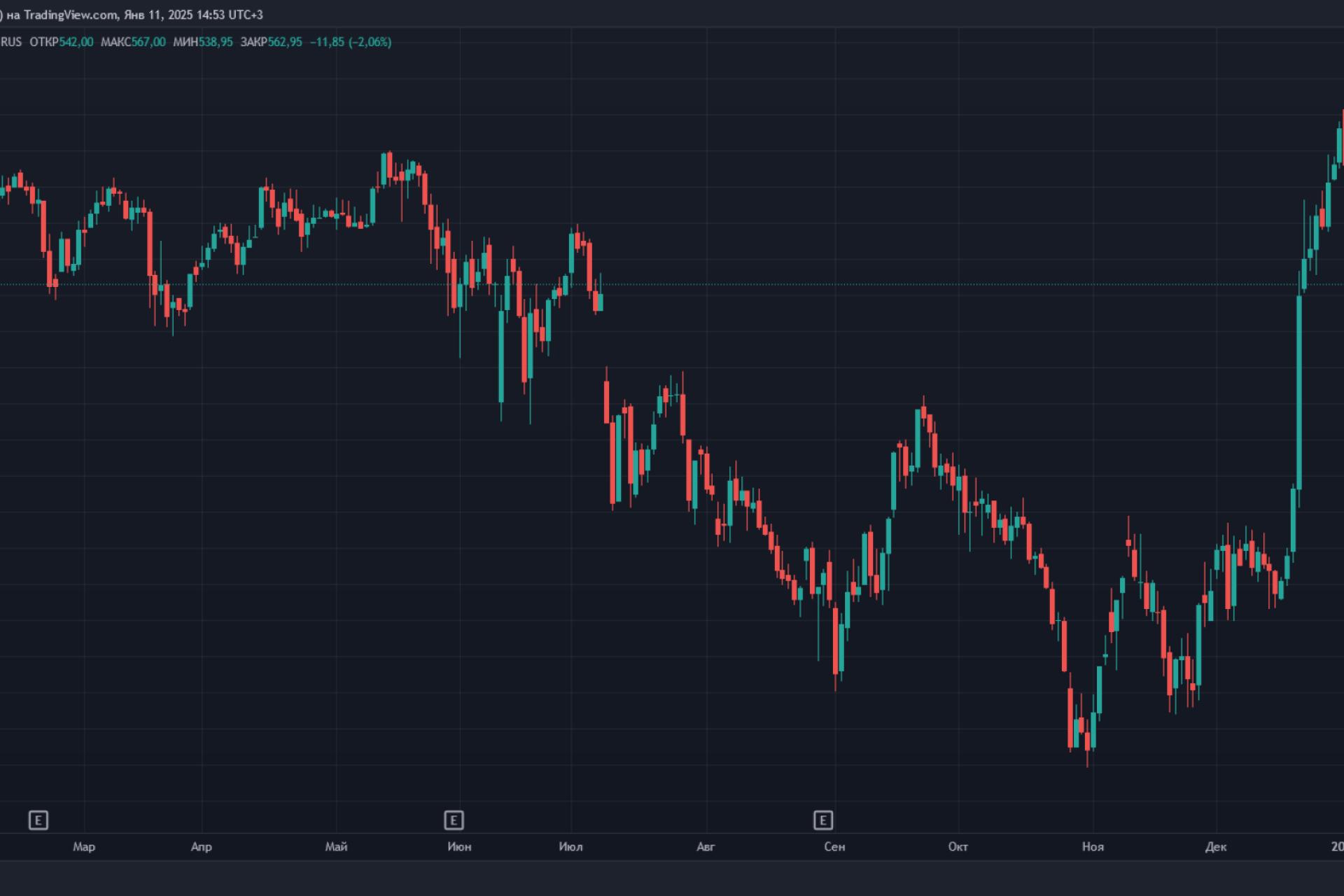Click the change value −11,85 (−2,06%)
Viewport: 1344px width, 896px height.
pyautogui.click(x=351, y=42)
